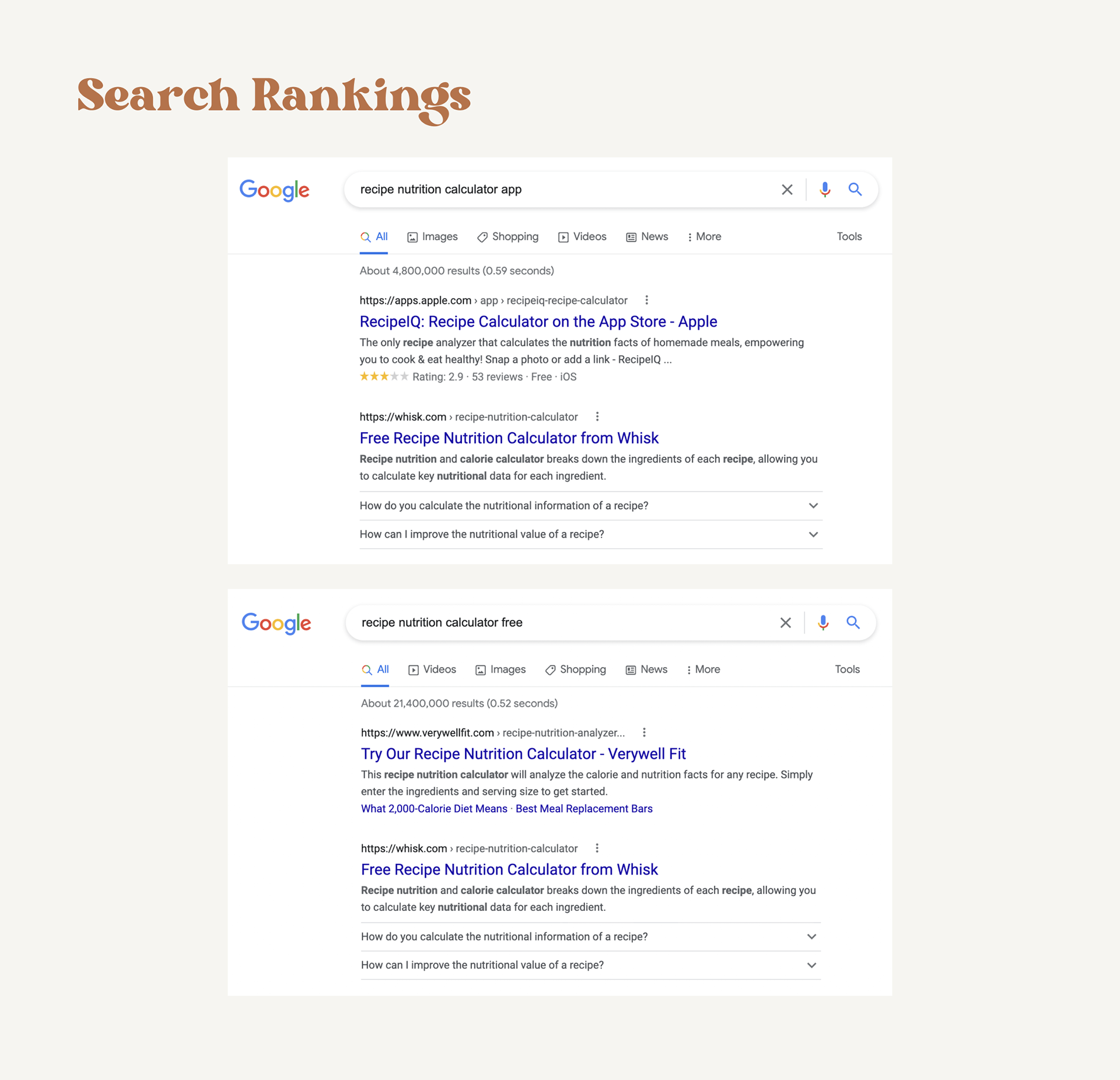The height and width of the screenshot is (1080, 1120).
Task: Open Shopping tab in top search
Action: coord(508,237)
